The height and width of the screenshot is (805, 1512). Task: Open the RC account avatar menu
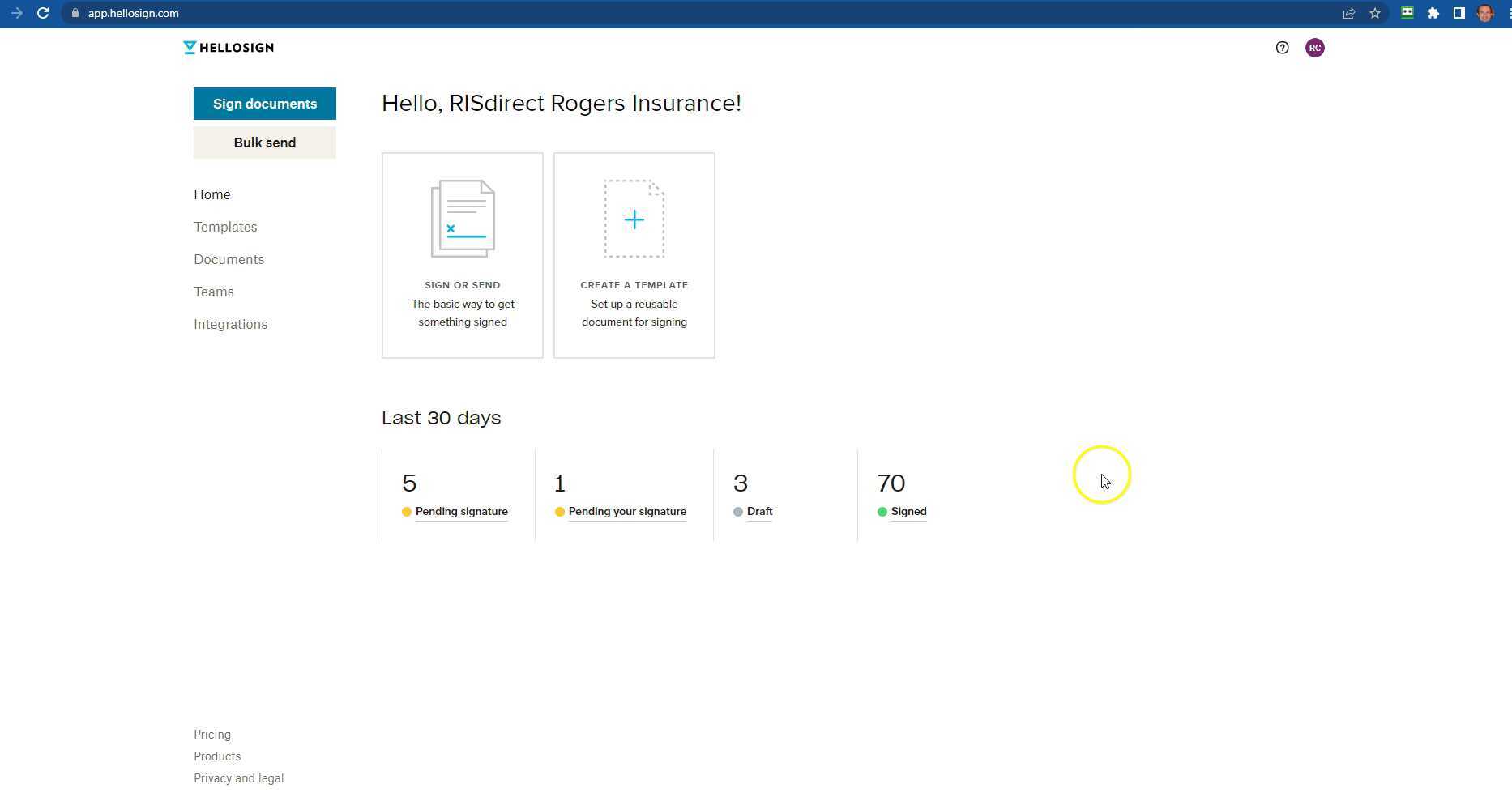(x=1314, y=48)
